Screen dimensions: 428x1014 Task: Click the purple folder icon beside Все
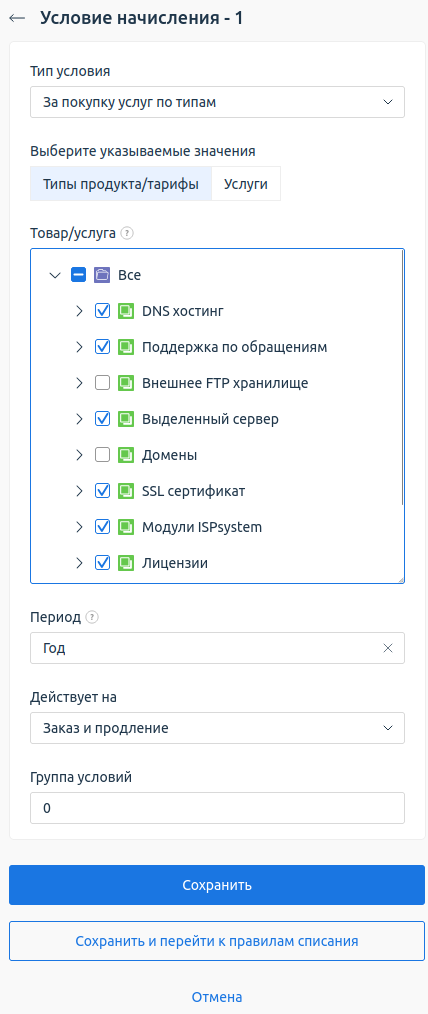[x=102, y=275]
